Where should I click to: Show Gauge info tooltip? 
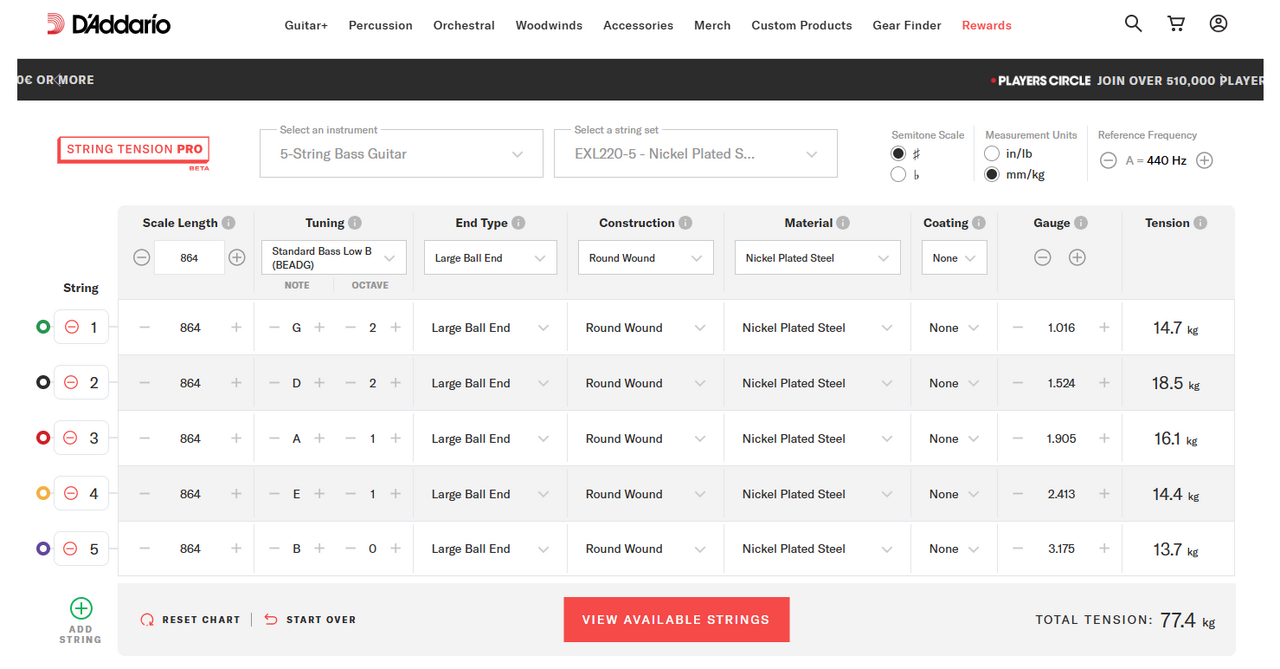pyautogui.click(x=1081, y=223)
